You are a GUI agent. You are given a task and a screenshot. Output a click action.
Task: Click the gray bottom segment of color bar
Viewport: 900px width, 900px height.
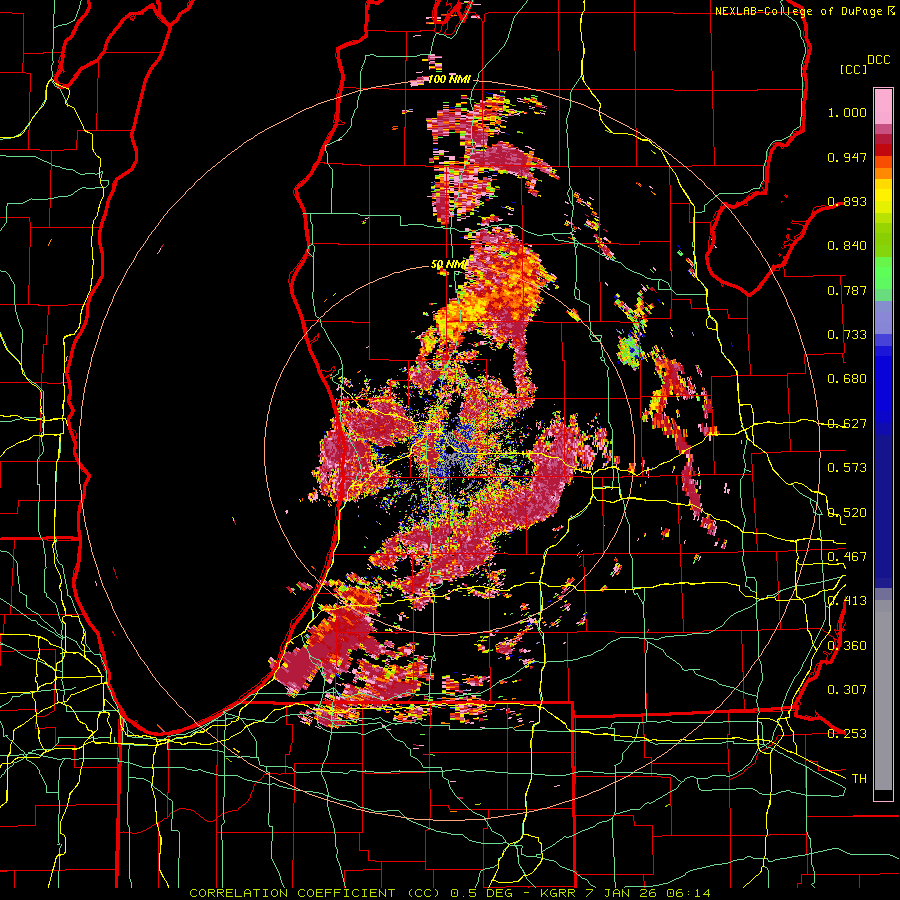(x=883, y=695)
